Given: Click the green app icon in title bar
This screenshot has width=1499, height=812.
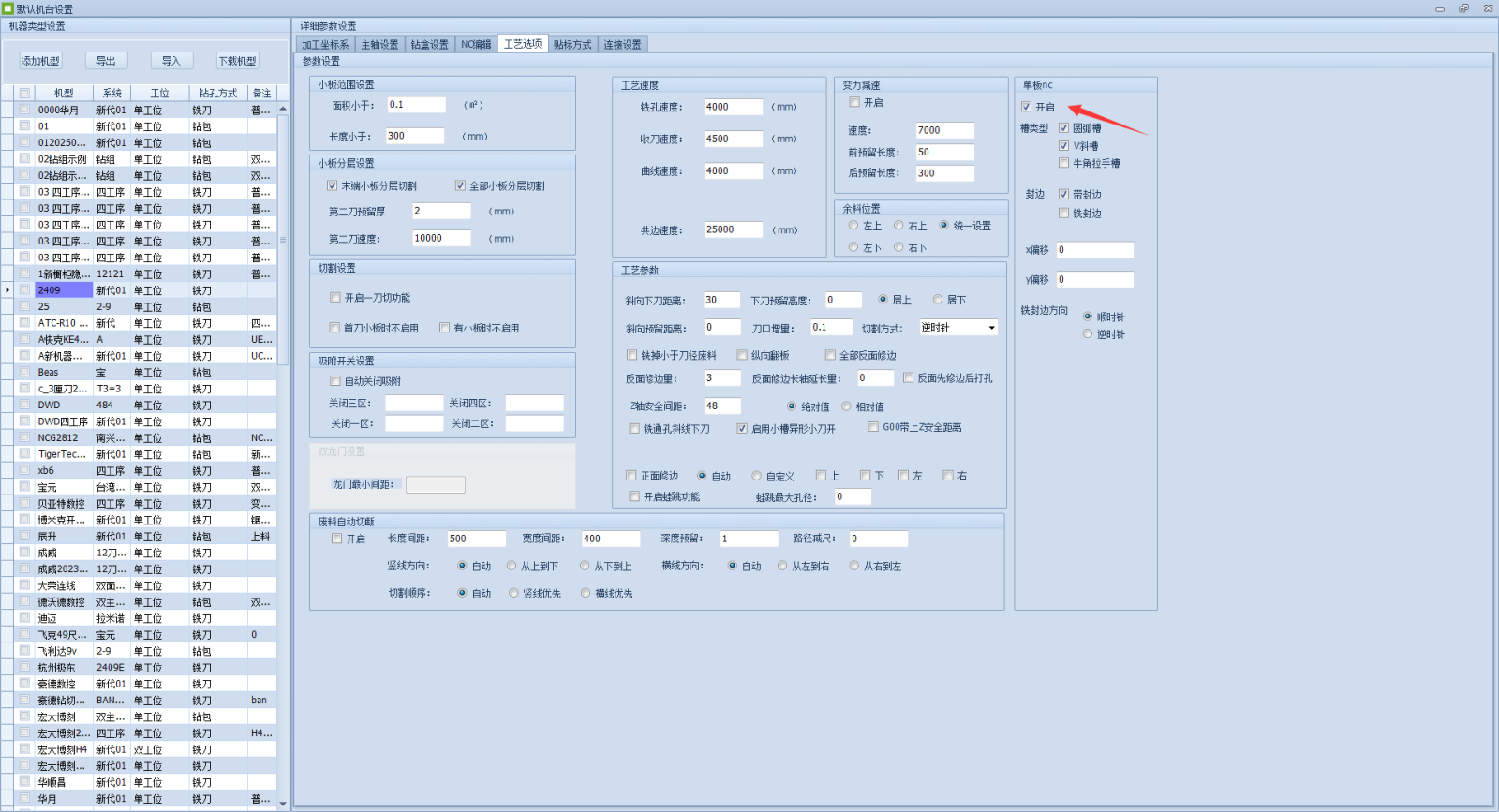Looking at the screenshot, I should 8,8.
